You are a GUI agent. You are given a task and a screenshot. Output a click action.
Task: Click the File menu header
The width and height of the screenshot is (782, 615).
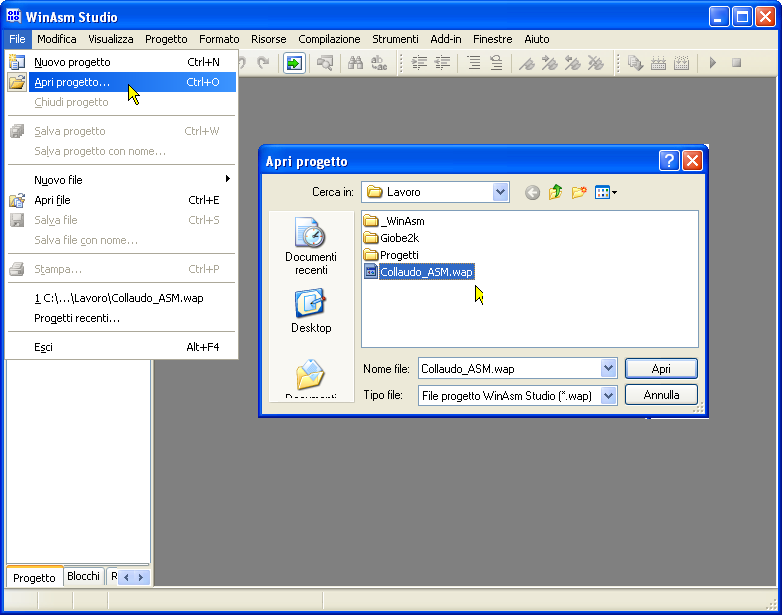[x=17, y=39]
